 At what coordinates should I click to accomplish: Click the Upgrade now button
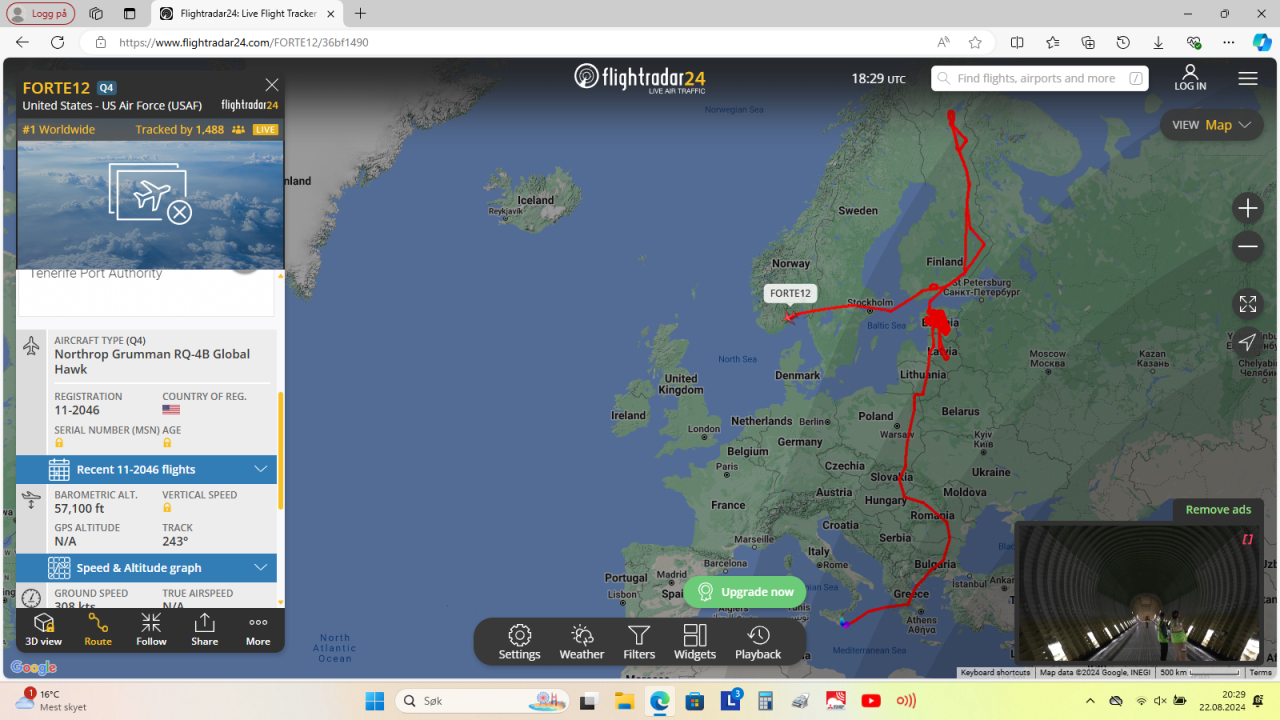745,591
